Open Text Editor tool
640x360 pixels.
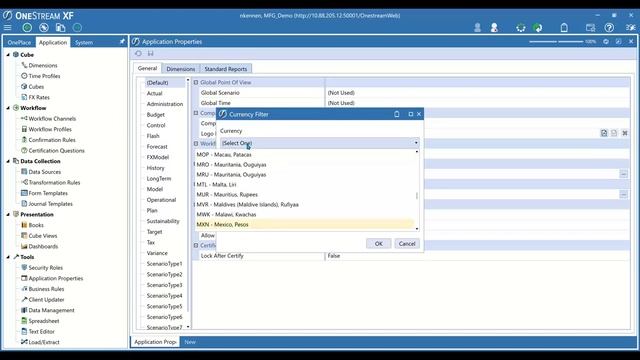coord(41,331)
